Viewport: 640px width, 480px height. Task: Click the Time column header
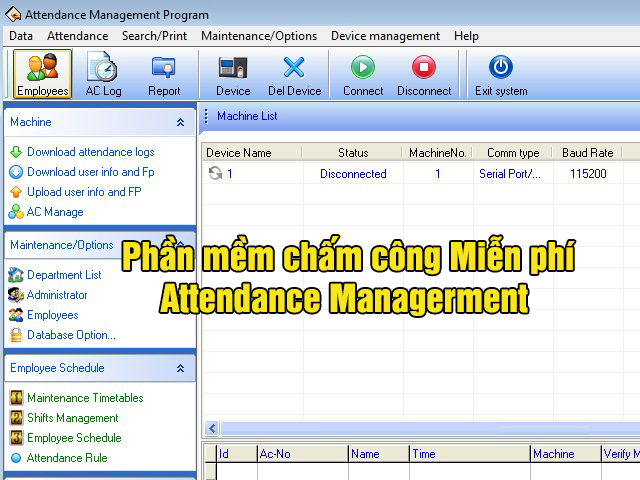click(x=470, y=454)
